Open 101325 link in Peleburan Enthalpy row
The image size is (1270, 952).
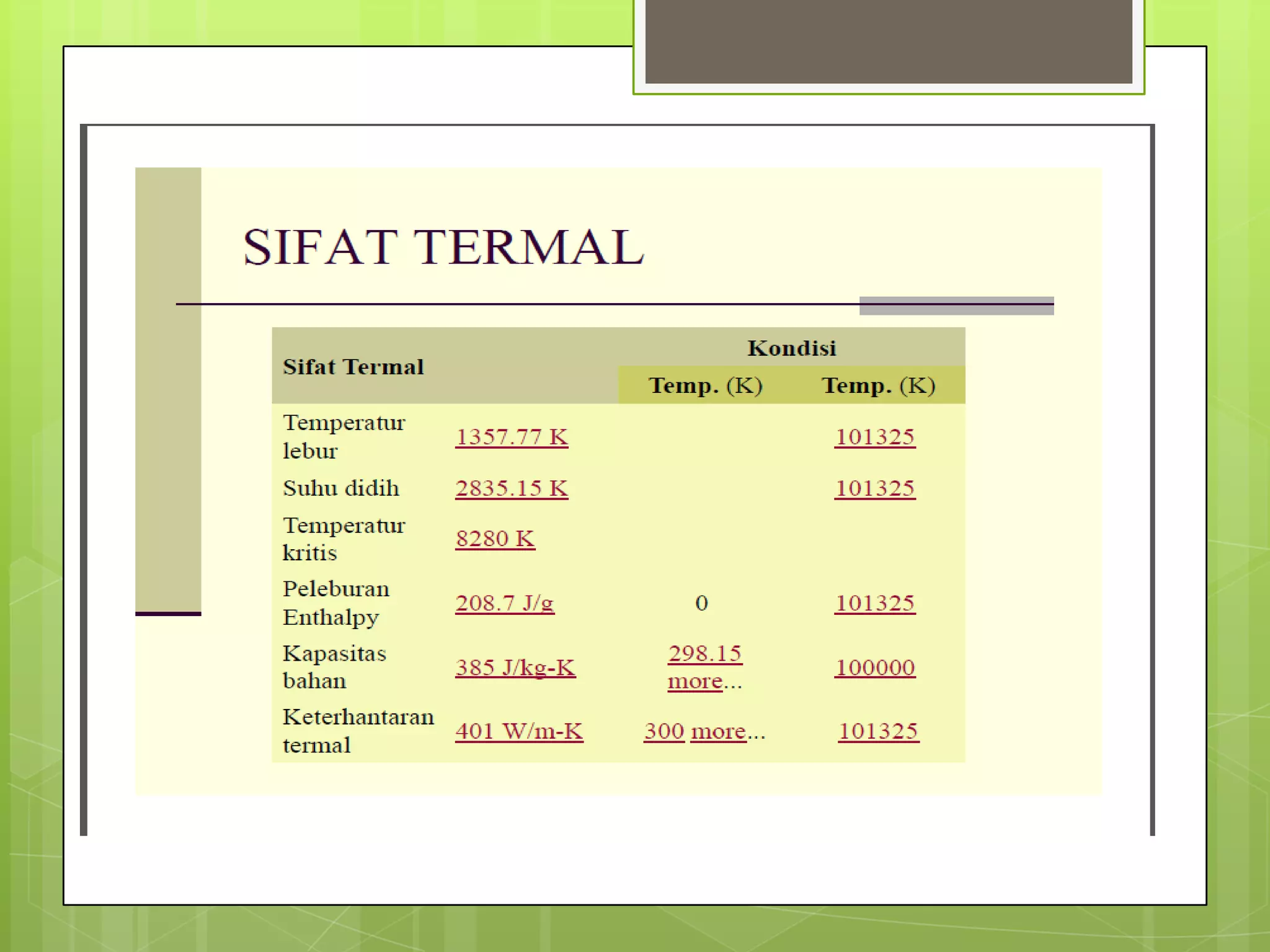click(875, 603)
